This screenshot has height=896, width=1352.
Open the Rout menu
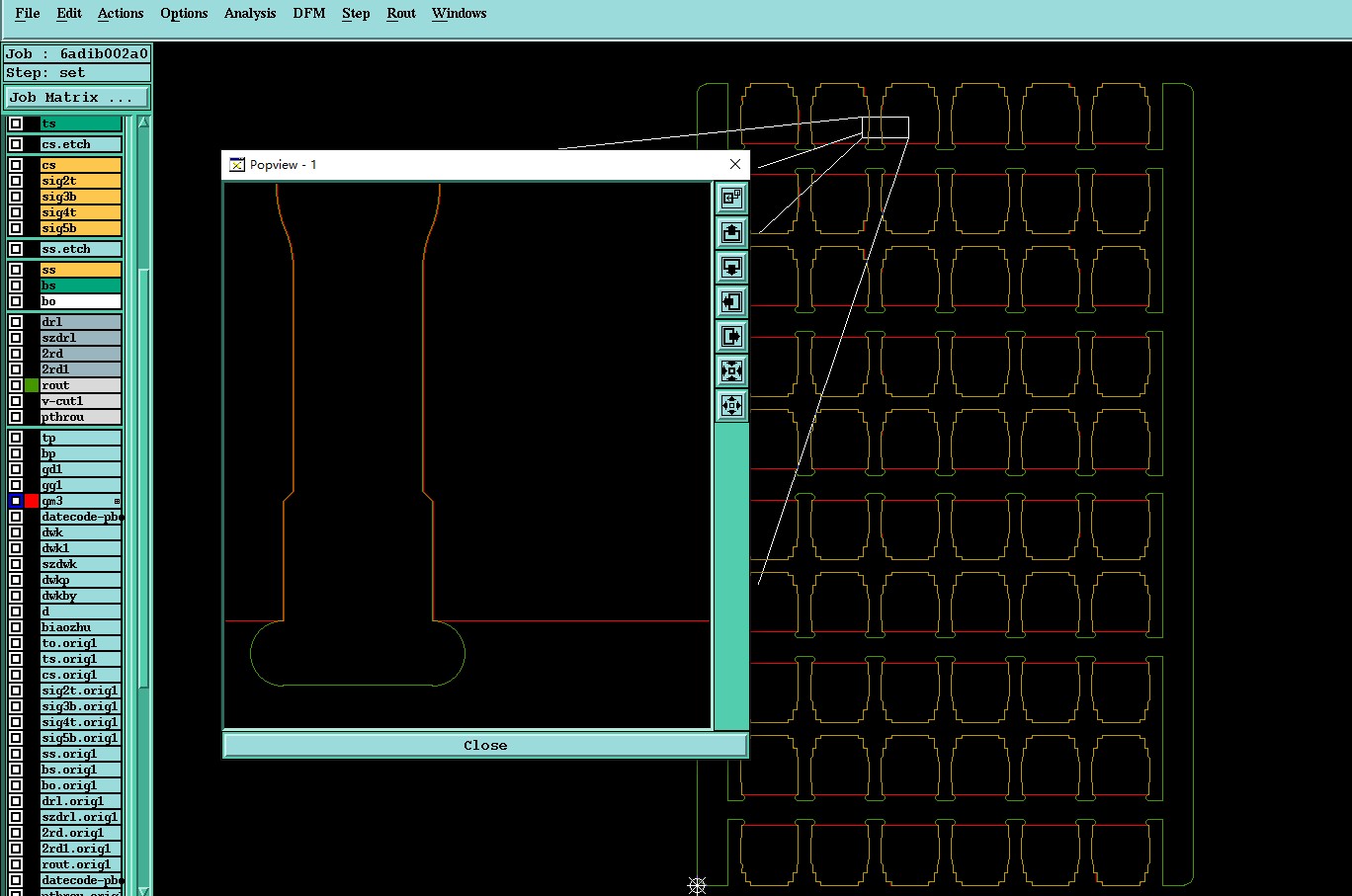click(401, 14)
